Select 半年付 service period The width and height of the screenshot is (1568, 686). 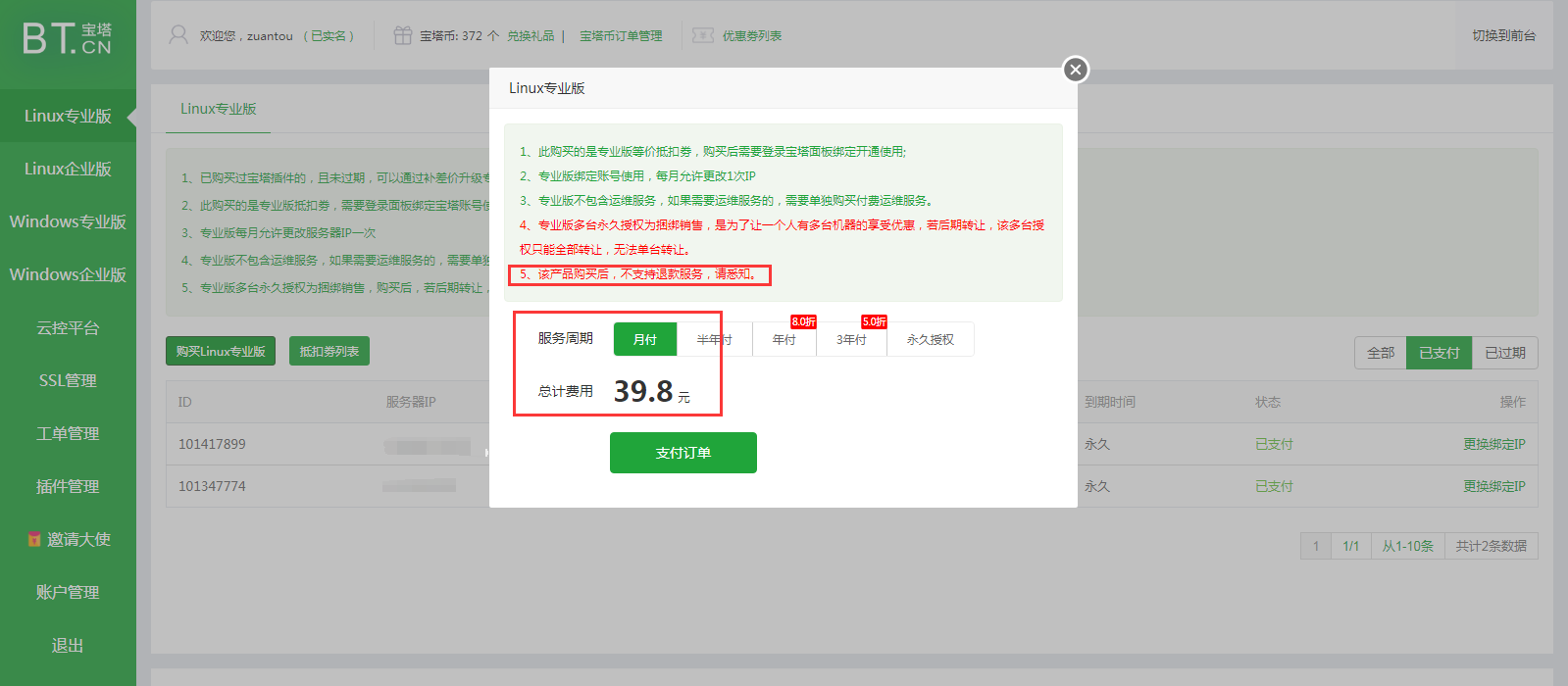tap(715, 339)
